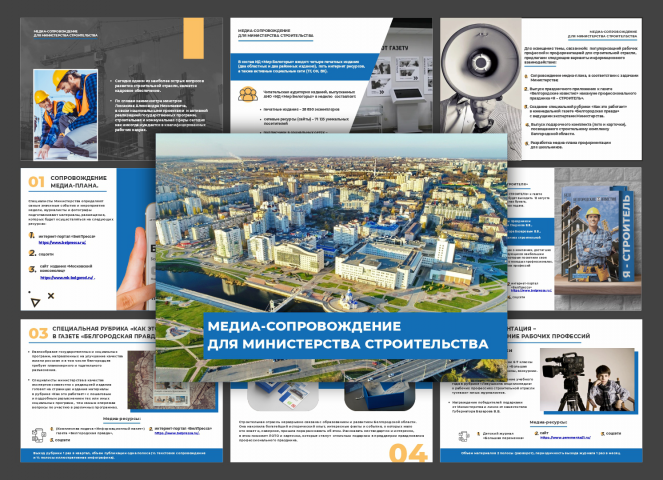Click the blue title banner МЕДИА-СОПРОВОЖДЕНИЕ
The width and height of the screenshot is (663, 480).
click(x=355, y=335)
